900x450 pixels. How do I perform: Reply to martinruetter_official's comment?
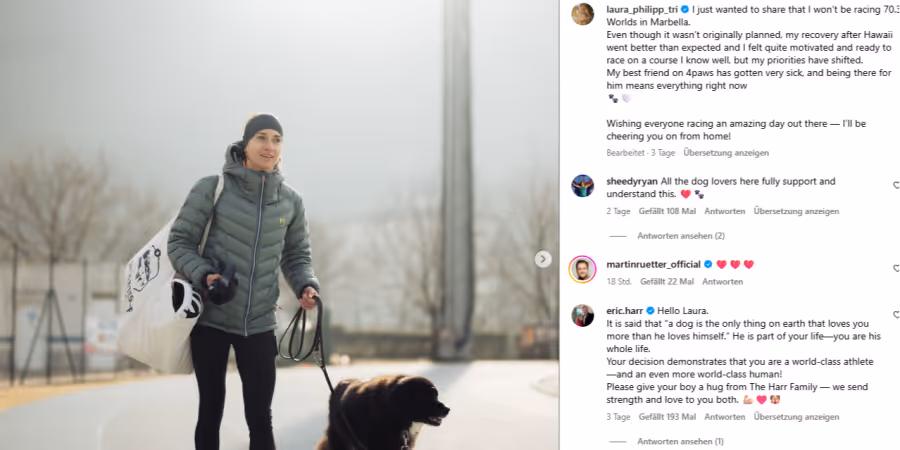(723, 282)
